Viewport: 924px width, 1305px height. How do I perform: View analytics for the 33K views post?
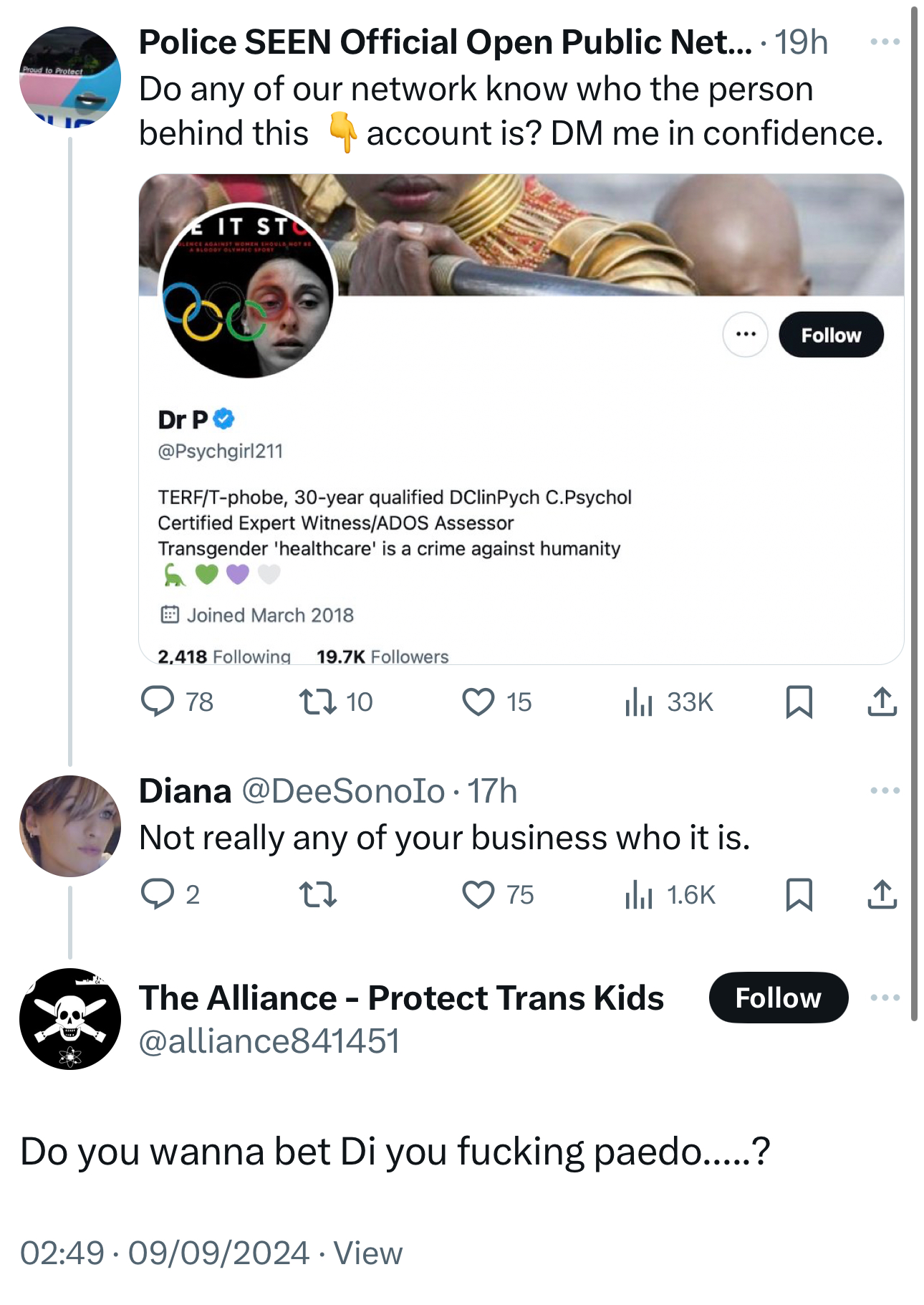click(x=639, y=702)
